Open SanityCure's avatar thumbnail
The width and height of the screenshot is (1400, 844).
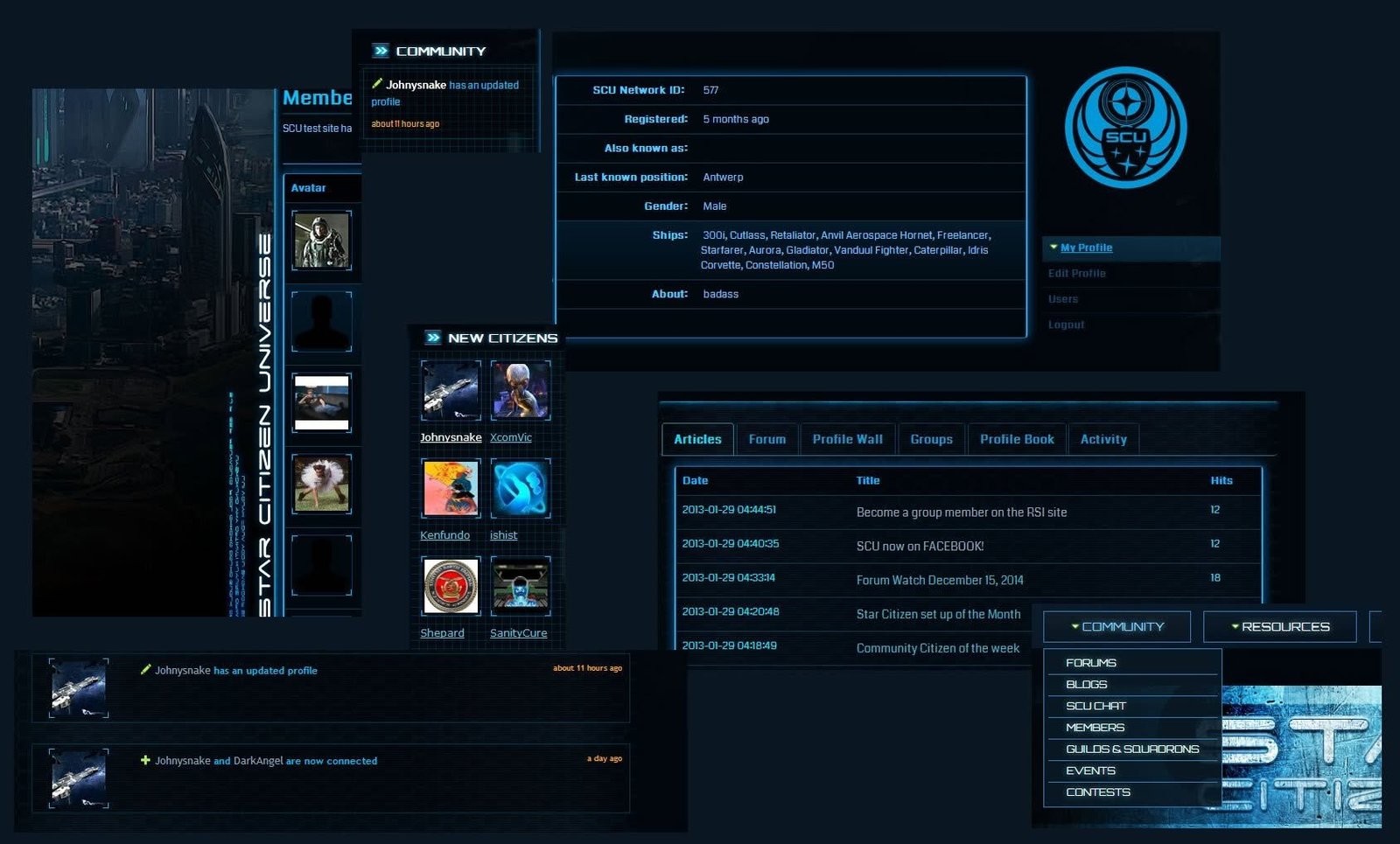tap(520, 586)
